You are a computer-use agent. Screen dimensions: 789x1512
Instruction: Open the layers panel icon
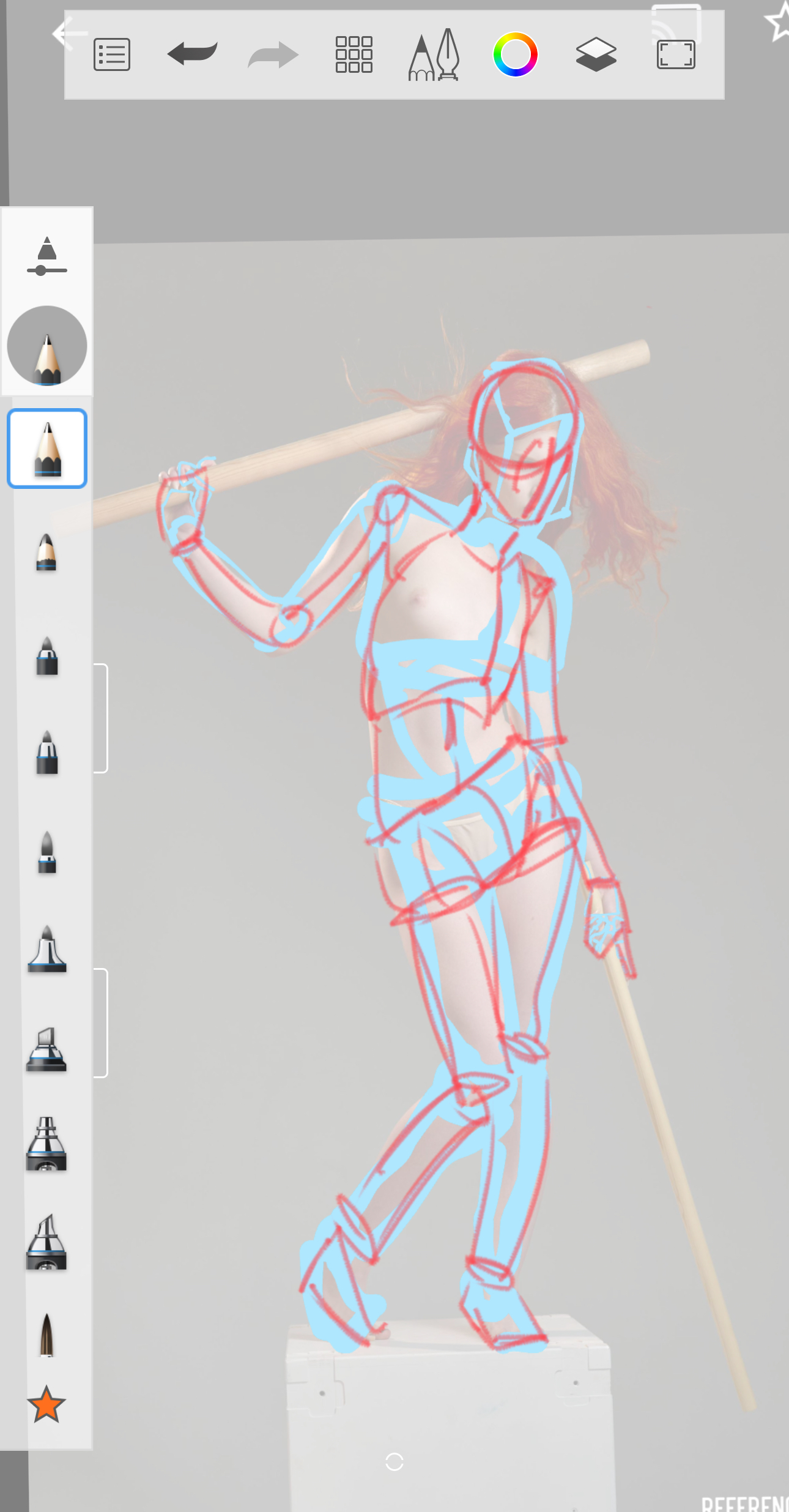[x=596, y=54]
